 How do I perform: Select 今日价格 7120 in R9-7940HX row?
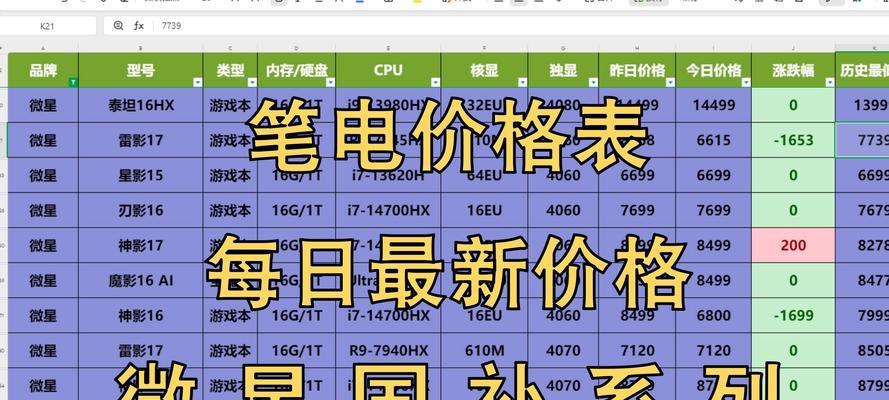(x=714, y=351)
